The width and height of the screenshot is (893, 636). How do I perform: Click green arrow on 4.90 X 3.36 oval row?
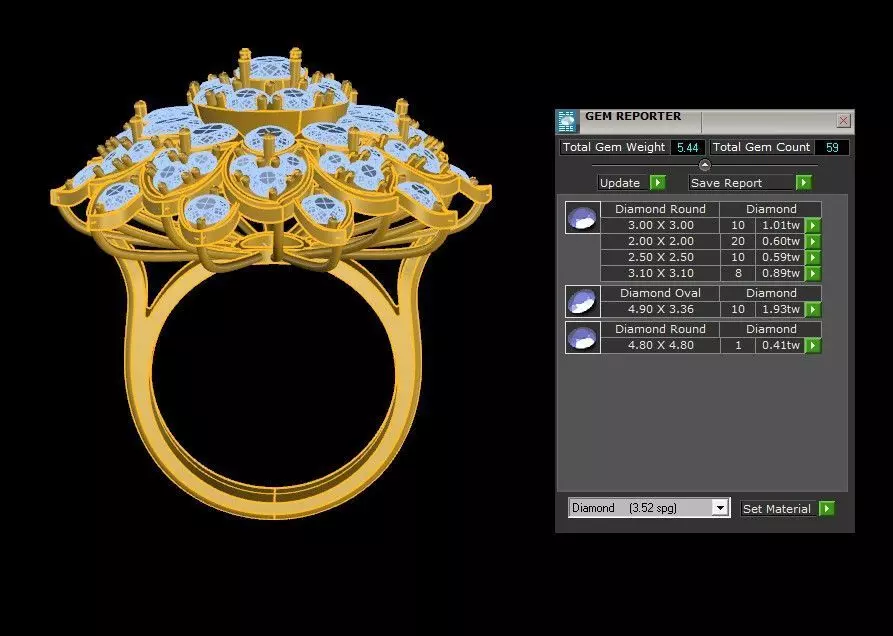pos(813,309)
